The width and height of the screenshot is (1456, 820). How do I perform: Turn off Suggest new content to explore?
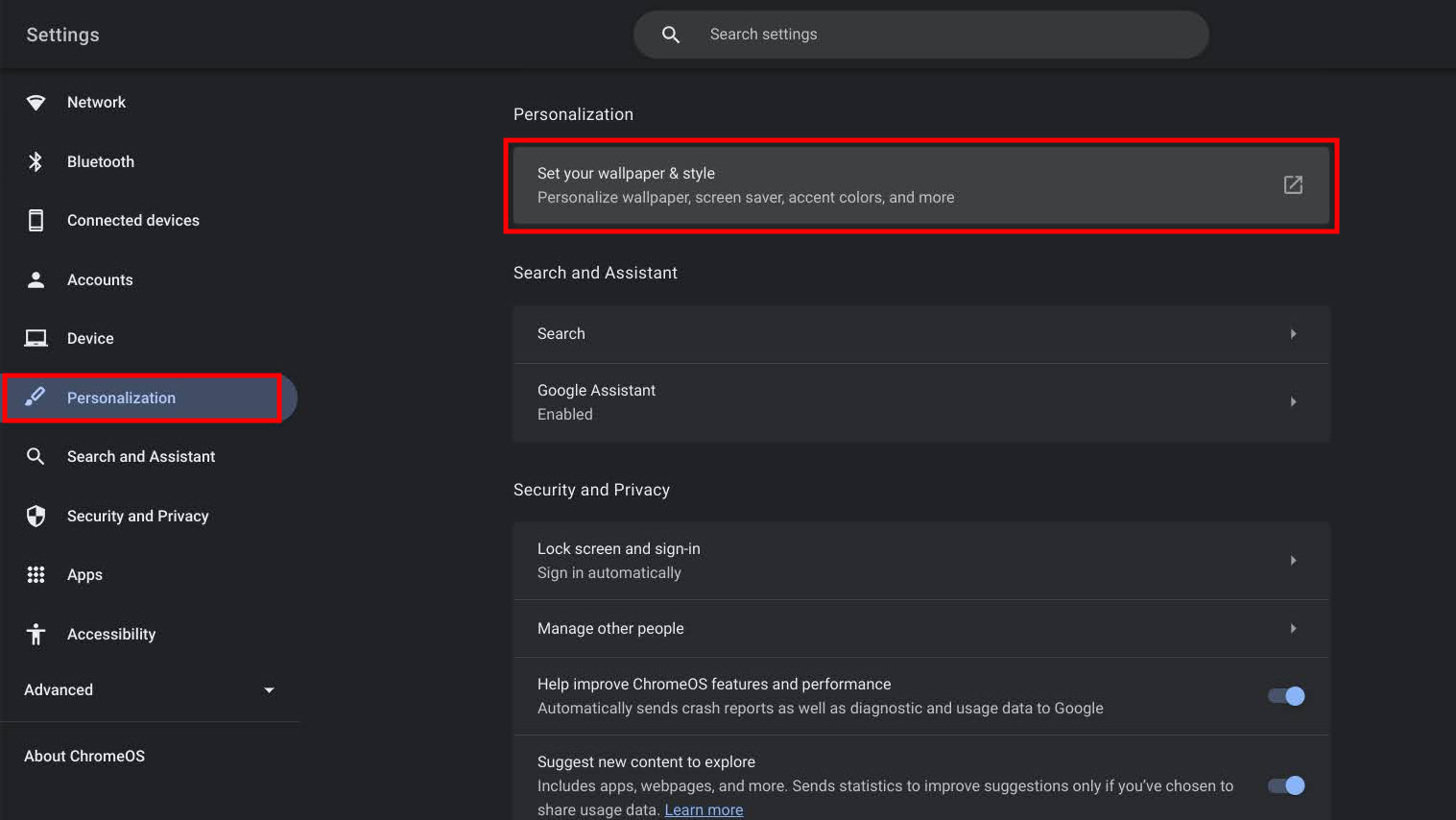(x=1286, y=785)
